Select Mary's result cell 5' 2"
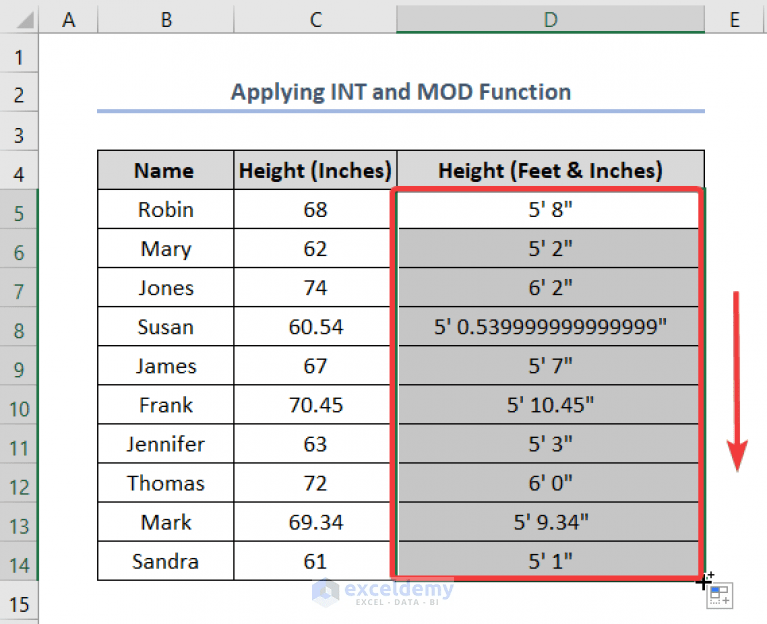Screen dimensions: 767x624 click(x=551, y=248)
